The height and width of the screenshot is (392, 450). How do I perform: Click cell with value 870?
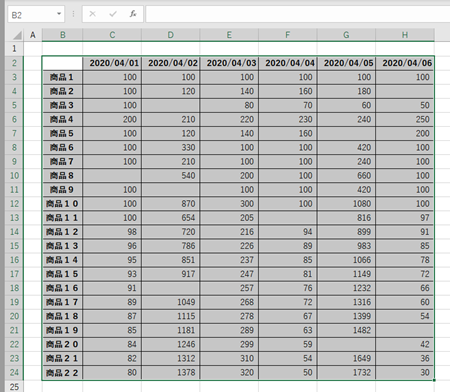[171, 204]
